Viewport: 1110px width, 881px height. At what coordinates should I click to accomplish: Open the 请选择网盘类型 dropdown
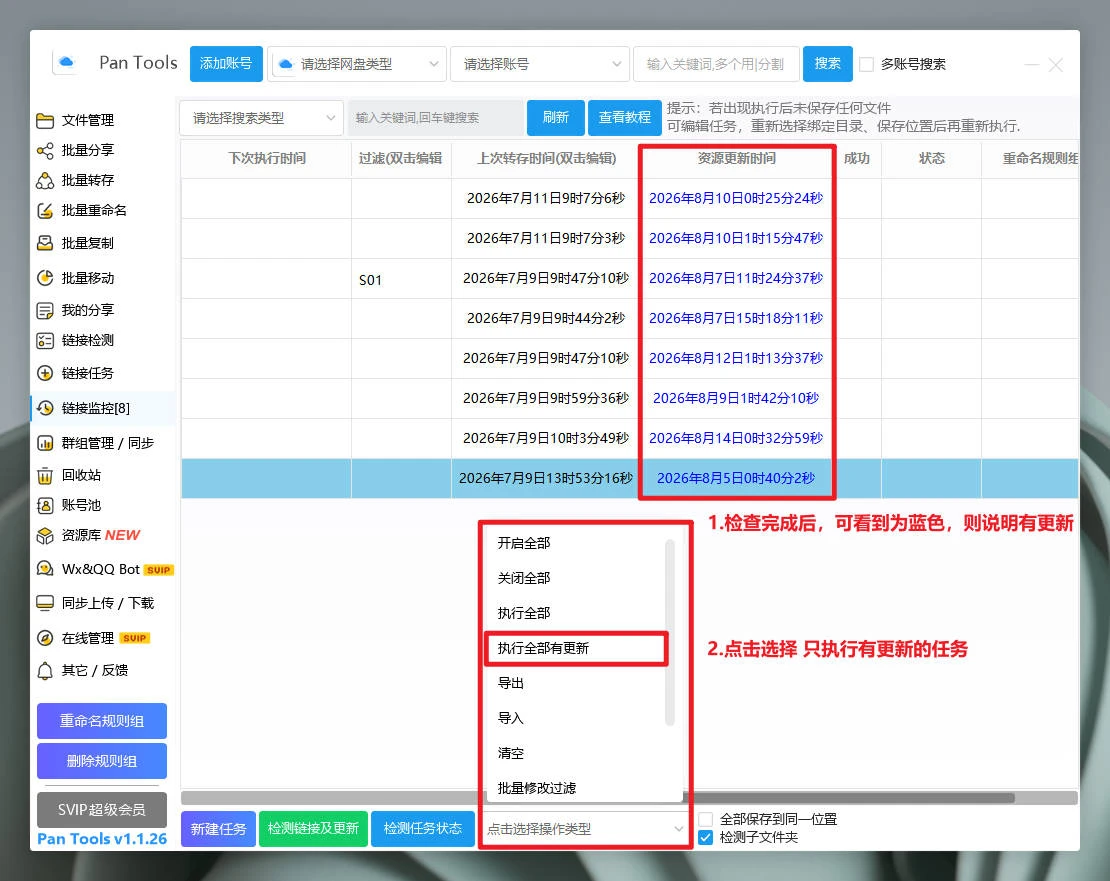click(x=357, y=64)
